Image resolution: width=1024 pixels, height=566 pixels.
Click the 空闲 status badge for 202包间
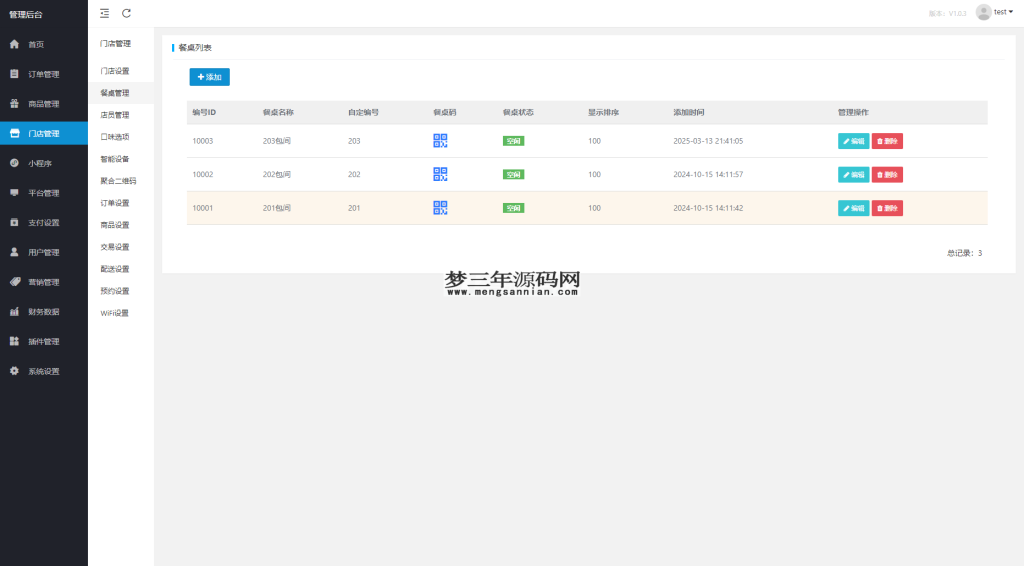(x=513, y=174)
